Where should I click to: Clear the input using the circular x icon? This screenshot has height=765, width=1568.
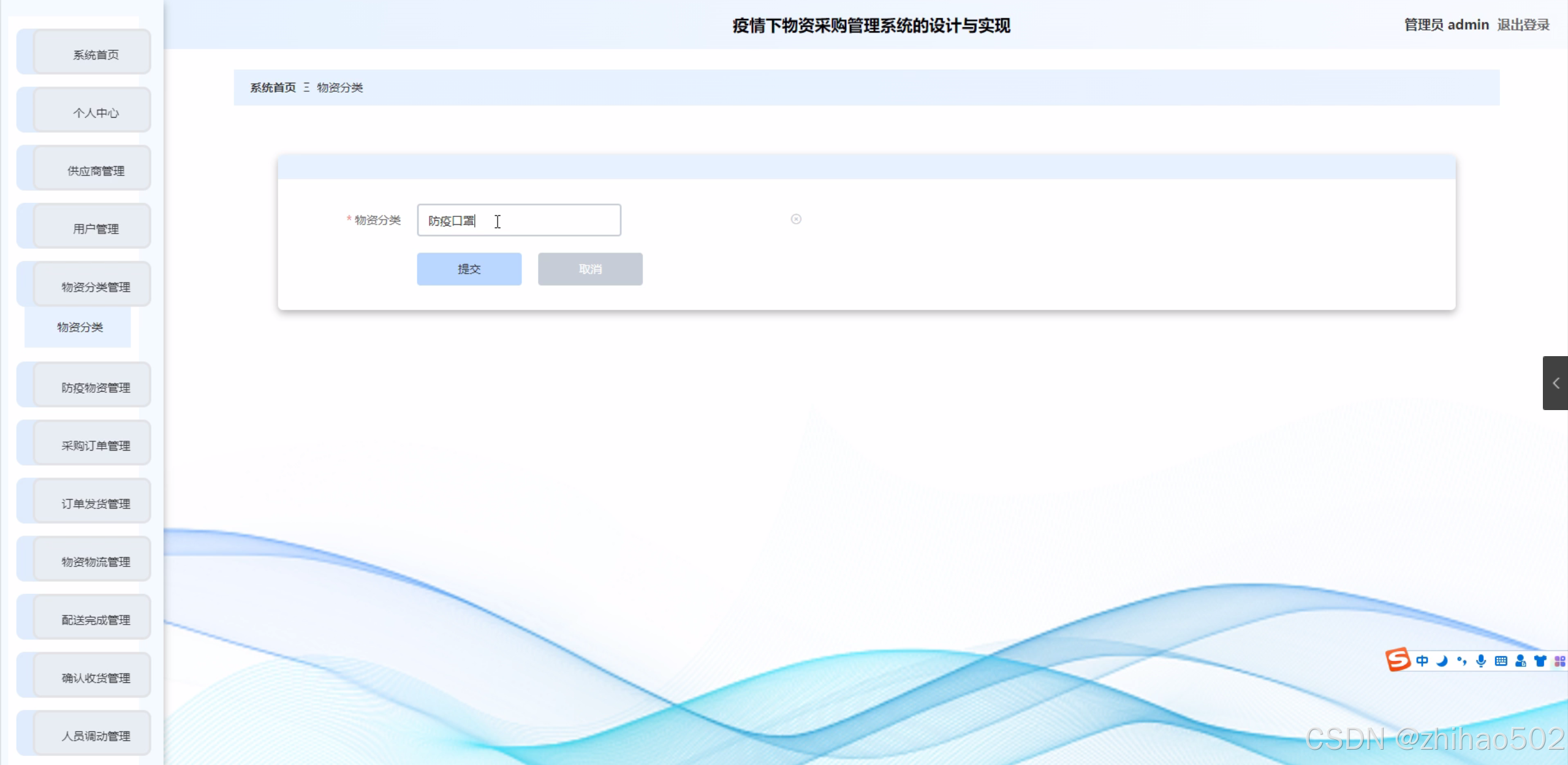coord(795,219)
